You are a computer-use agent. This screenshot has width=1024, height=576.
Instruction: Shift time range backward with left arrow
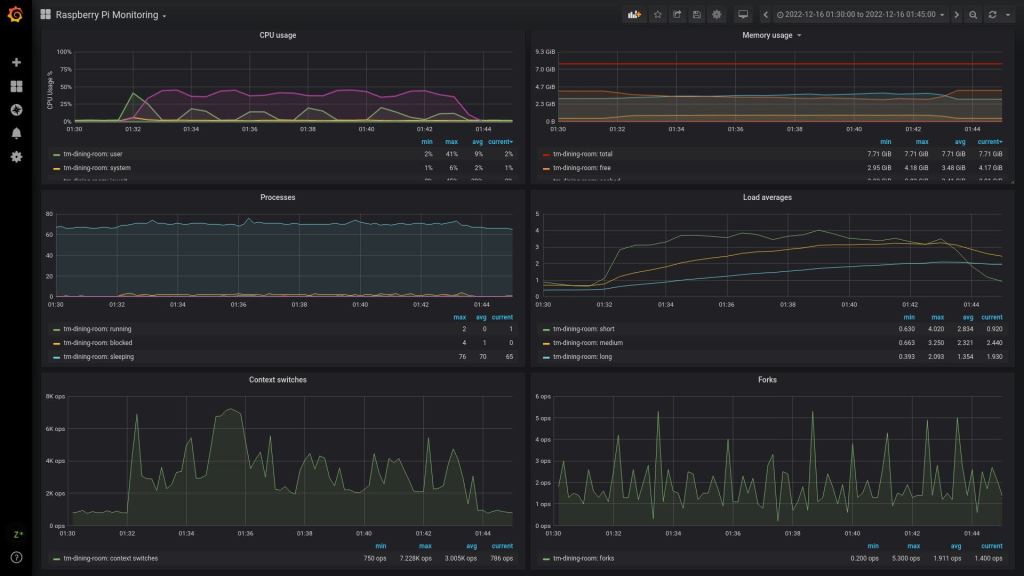[x=765, y=15]
